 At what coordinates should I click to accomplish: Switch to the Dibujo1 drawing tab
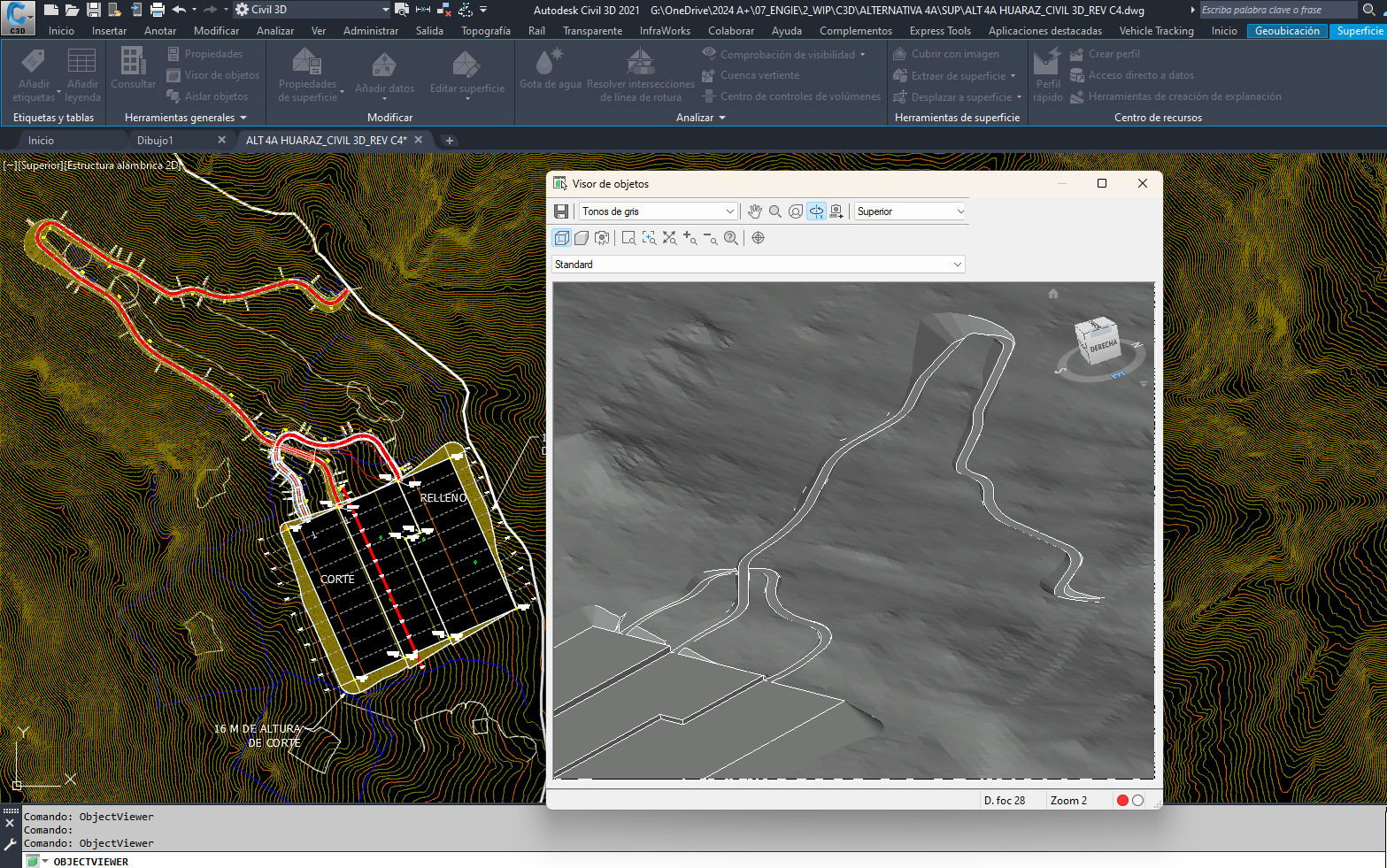(155, 141)
